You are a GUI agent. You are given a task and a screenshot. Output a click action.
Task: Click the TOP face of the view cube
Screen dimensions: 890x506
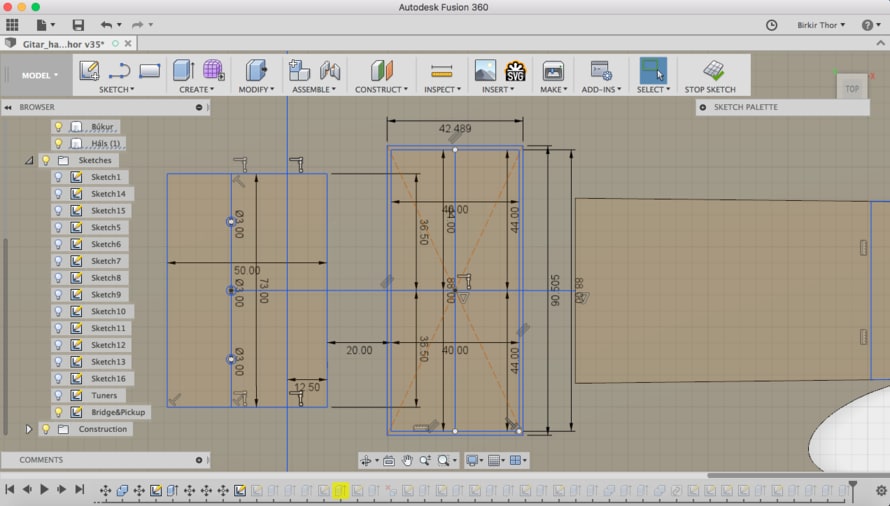click(852, 89)
